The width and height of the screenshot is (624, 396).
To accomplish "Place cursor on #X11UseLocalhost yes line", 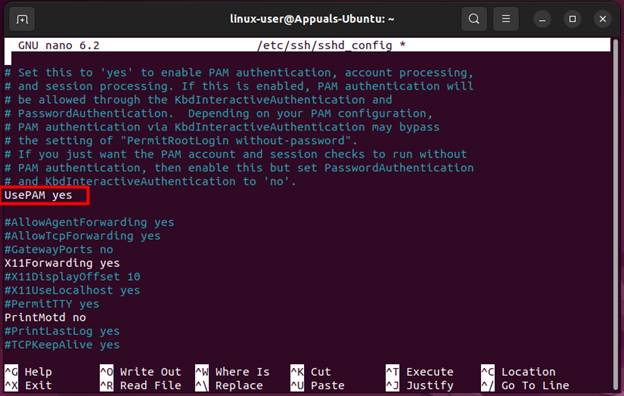I will tap(72, 290).
